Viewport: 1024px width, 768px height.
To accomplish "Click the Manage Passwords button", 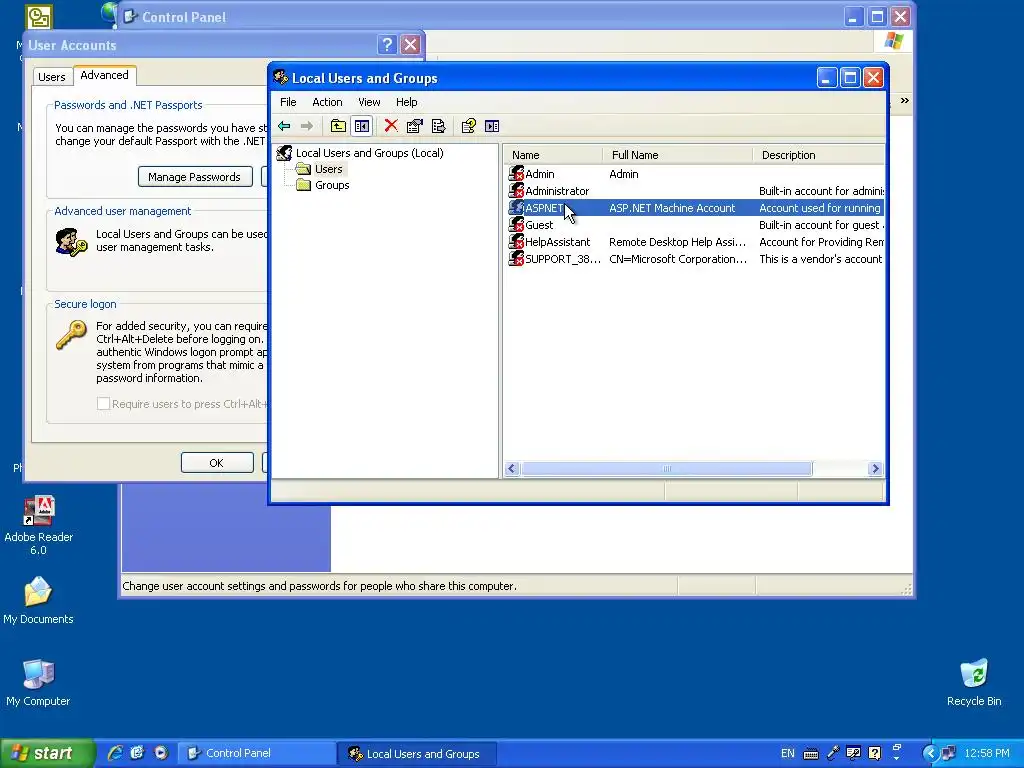I will pyautogui.click(x=195, y=177).
